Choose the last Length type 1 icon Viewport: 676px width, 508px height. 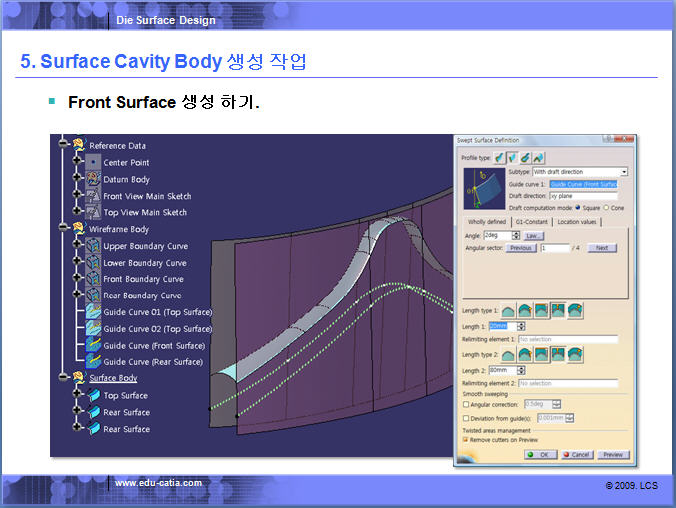point(575,311)
